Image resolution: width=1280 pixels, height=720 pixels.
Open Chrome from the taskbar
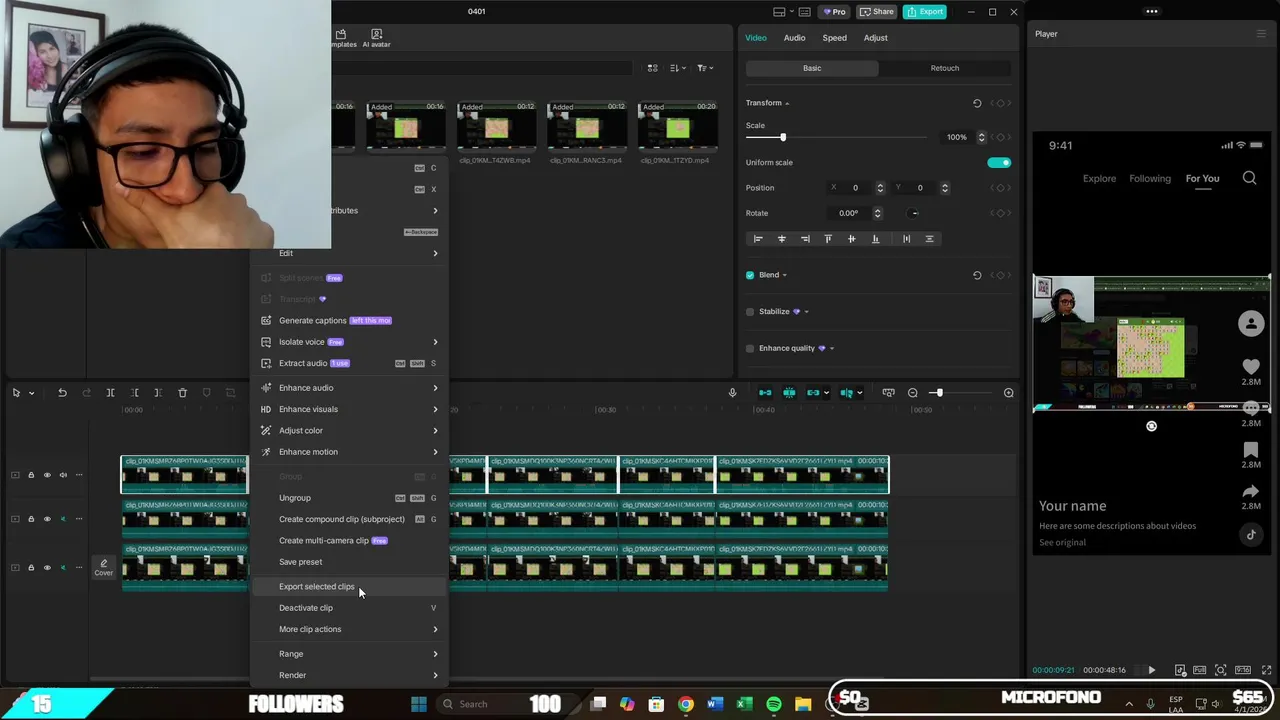[x=685, y=704]
